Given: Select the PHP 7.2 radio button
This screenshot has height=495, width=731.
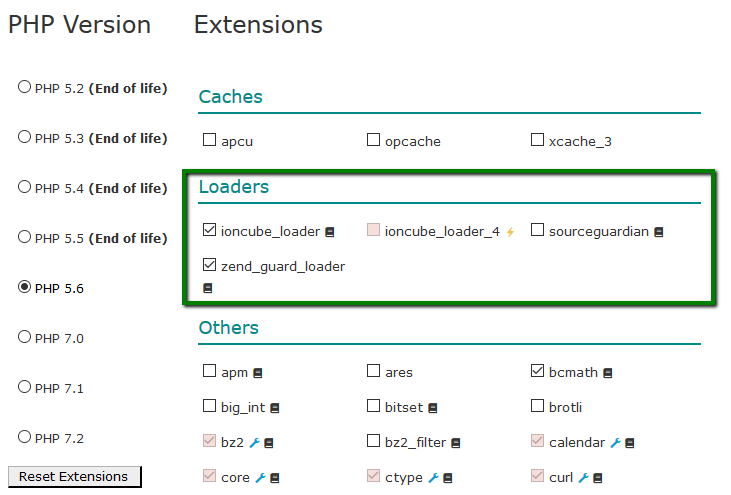Looking at the screenshot, I should click(24, 437).
